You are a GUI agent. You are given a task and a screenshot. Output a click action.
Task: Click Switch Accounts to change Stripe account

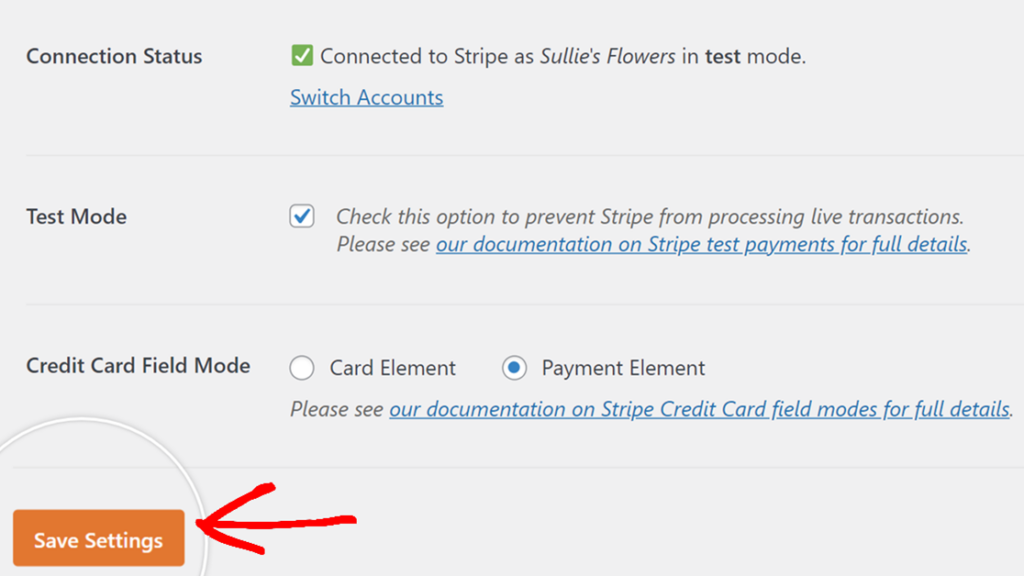[x=366, y=97]
